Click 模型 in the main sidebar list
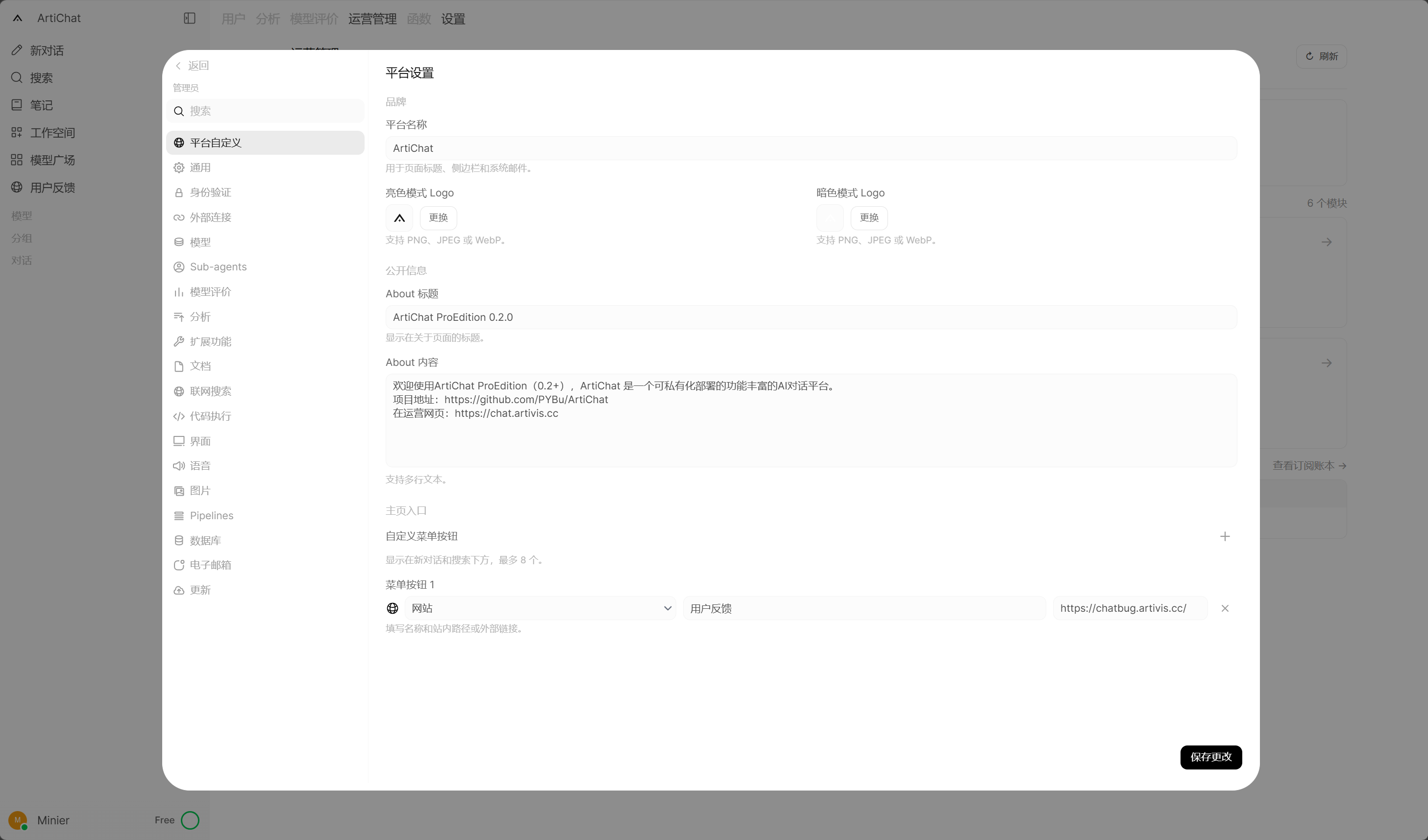 click(22, 216)
